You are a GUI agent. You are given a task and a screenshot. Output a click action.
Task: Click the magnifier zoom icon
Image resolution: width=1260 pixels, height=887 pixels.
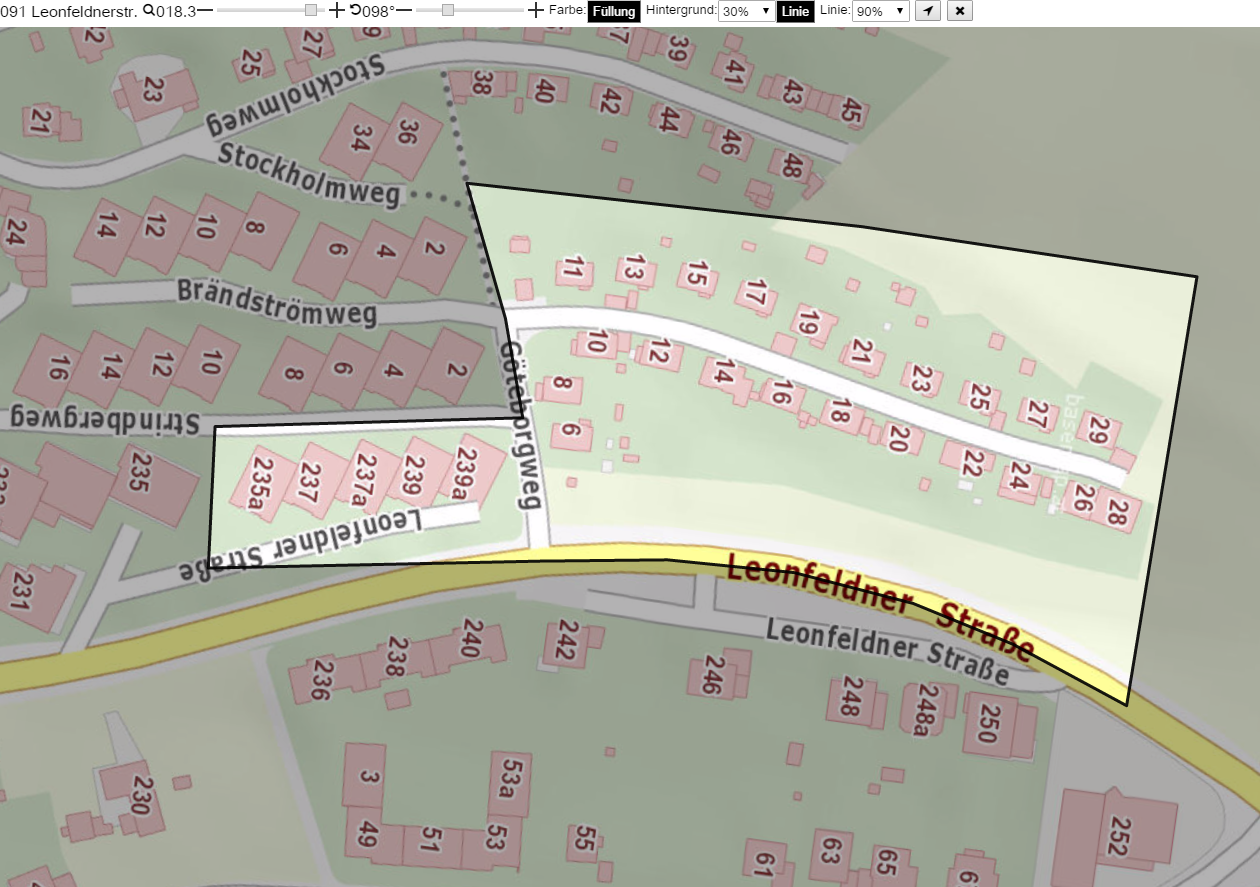tap(149, 10)
